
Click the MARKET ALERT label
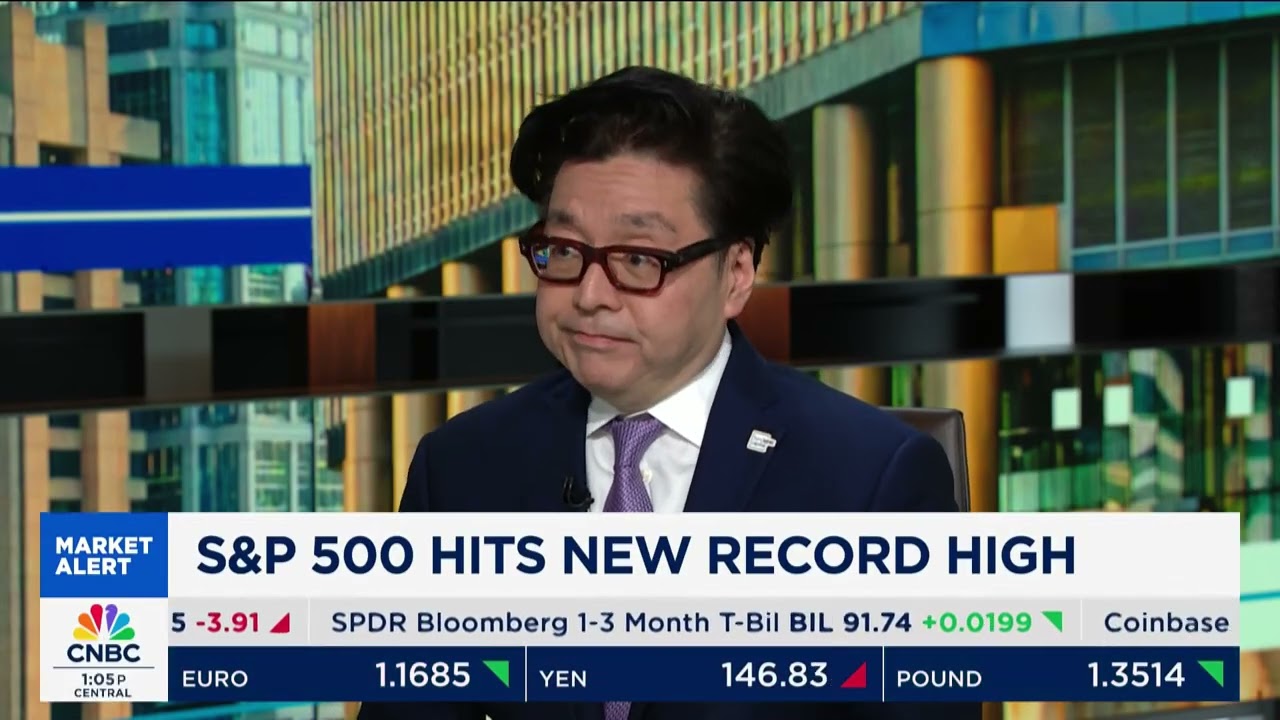tap(104, 556)
